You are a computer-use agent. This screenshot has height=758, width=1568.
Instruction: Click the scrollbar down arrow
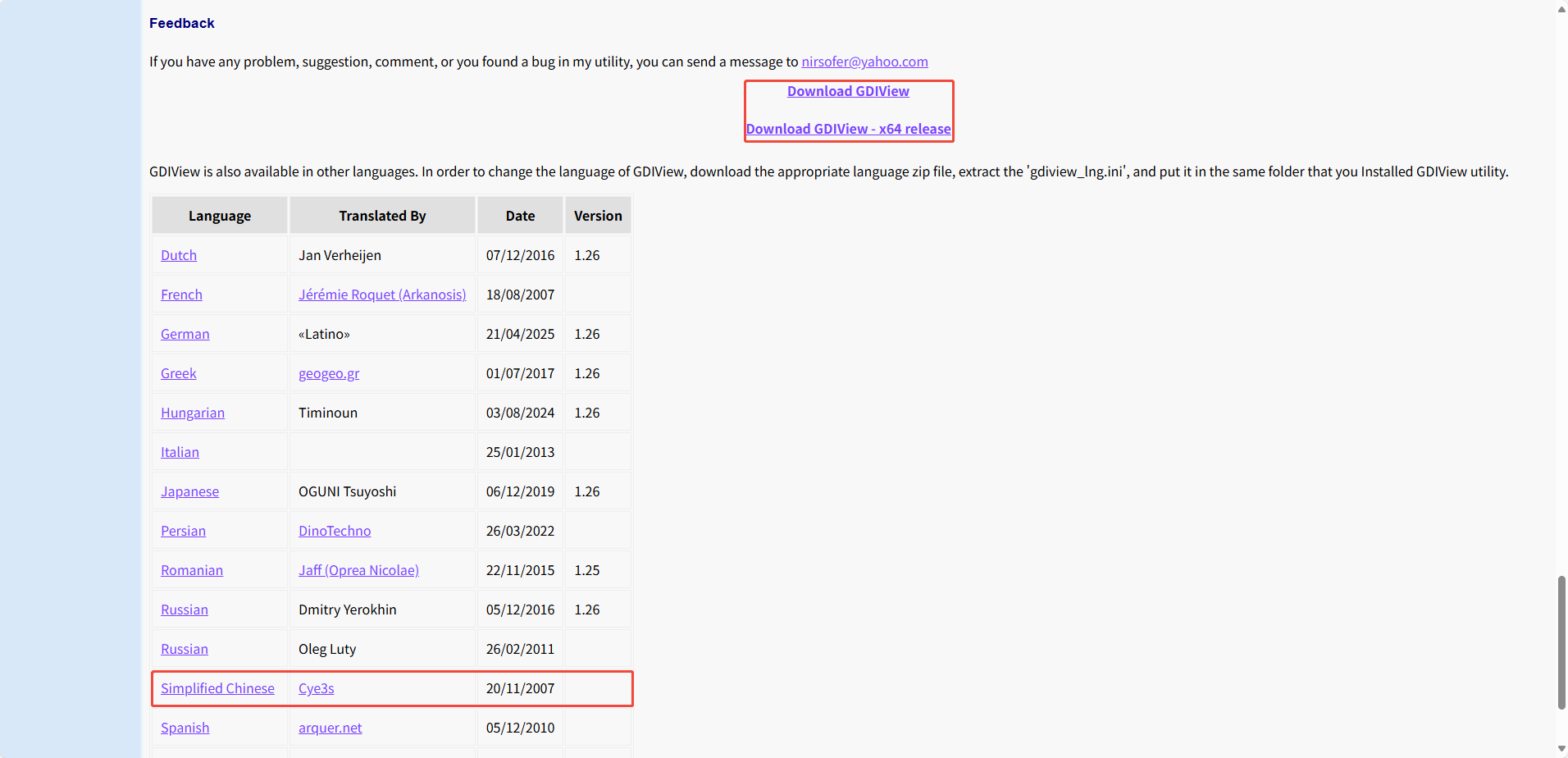click(x=1561, y=748)
